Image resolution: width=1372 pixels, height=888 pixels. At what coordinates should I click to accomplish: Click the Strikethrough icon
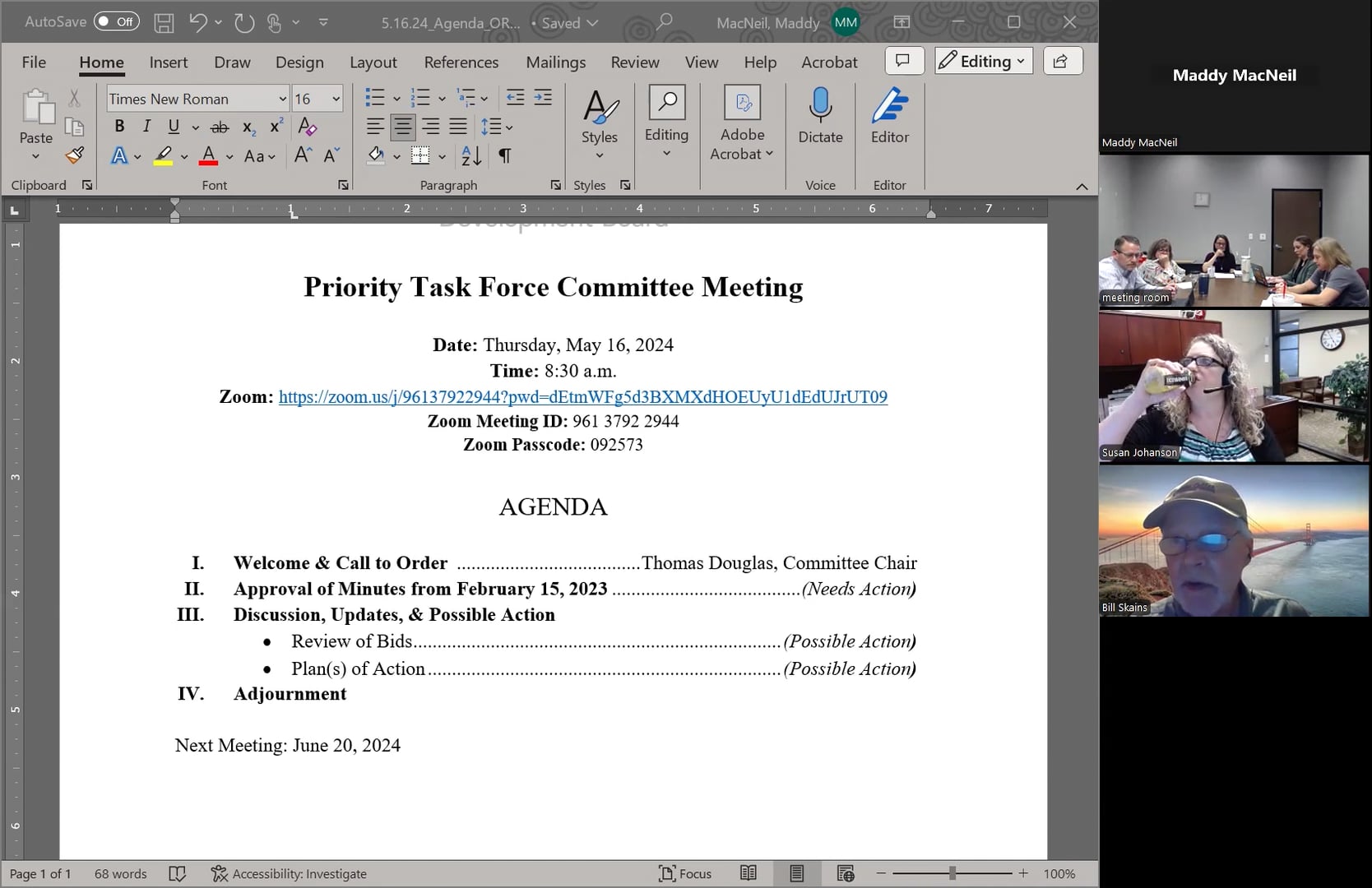[220, 127]
